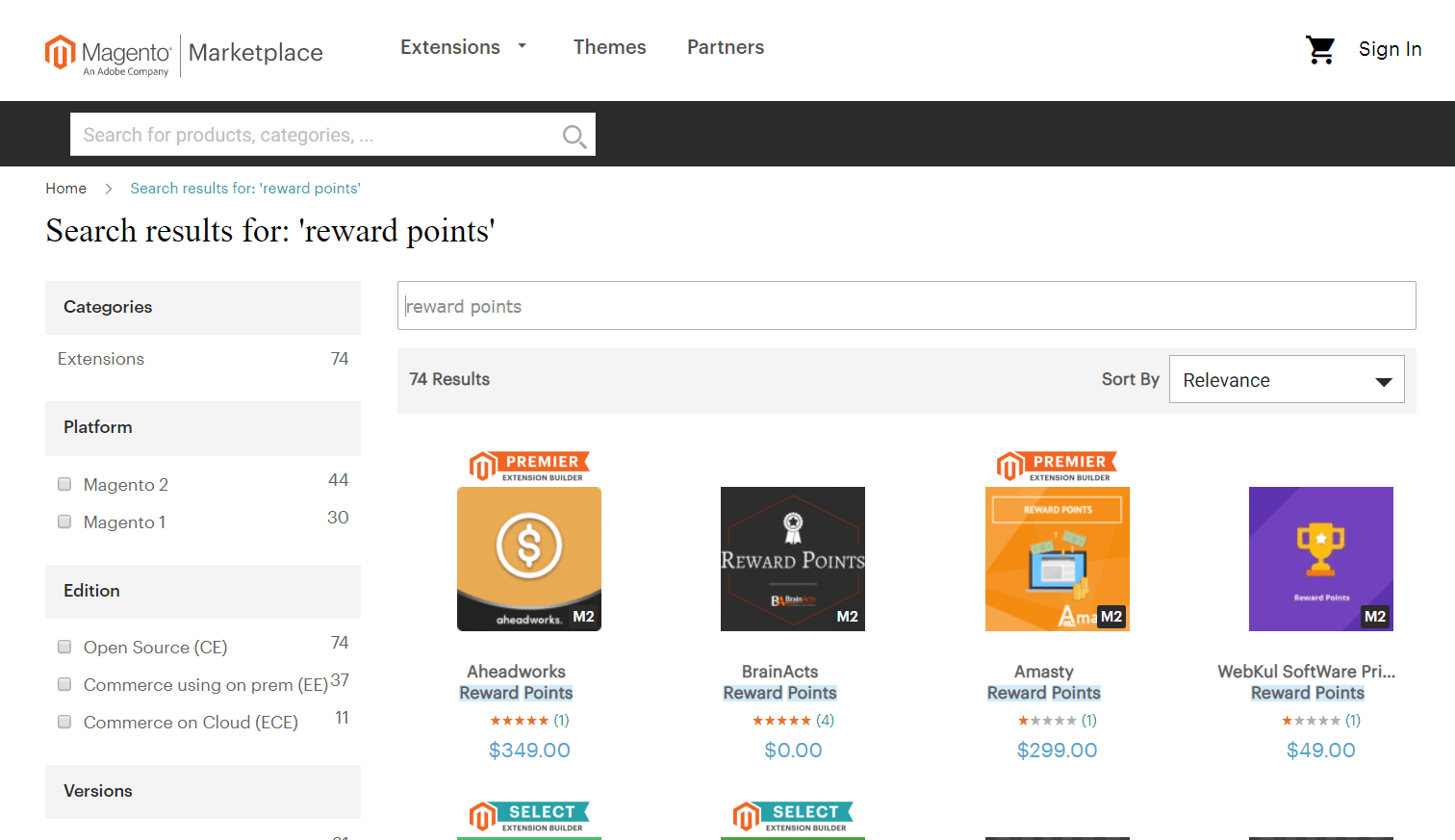Click Amasty Premier Extension Builder badge

[1057, 467]
